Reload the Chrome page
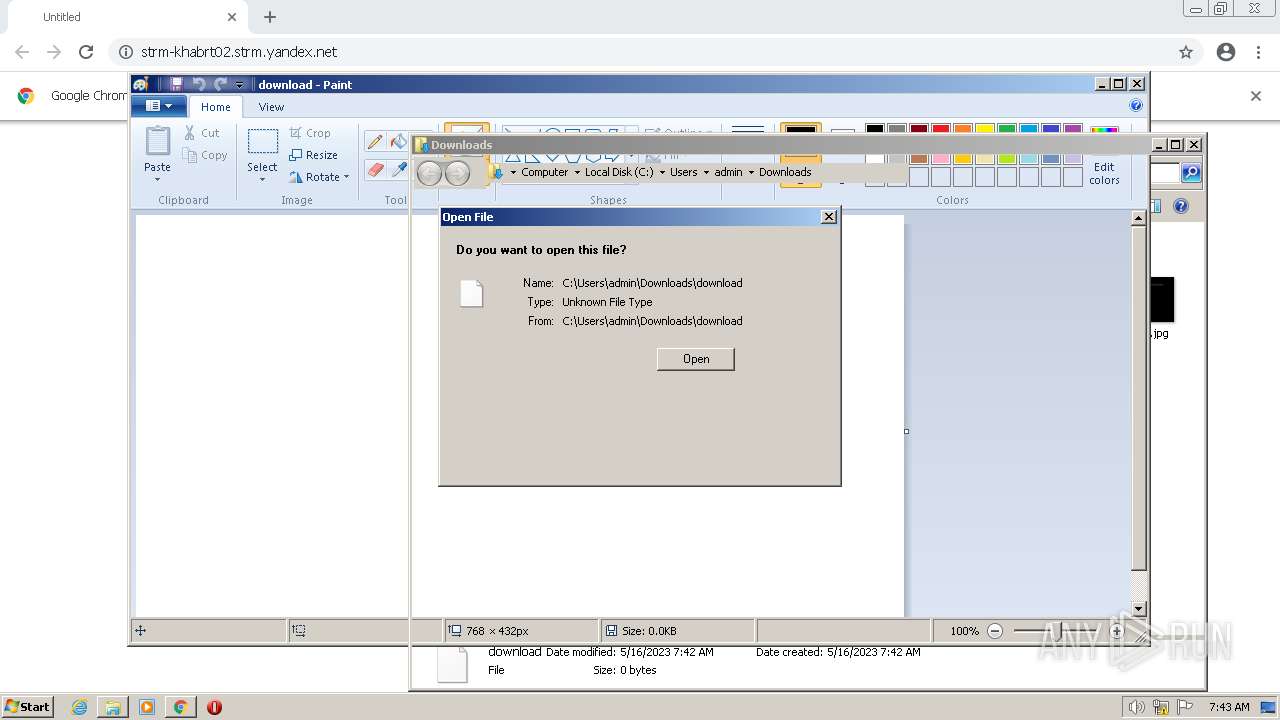The height and width of the screenshot is (720, 1280). (x=86, y=52)
